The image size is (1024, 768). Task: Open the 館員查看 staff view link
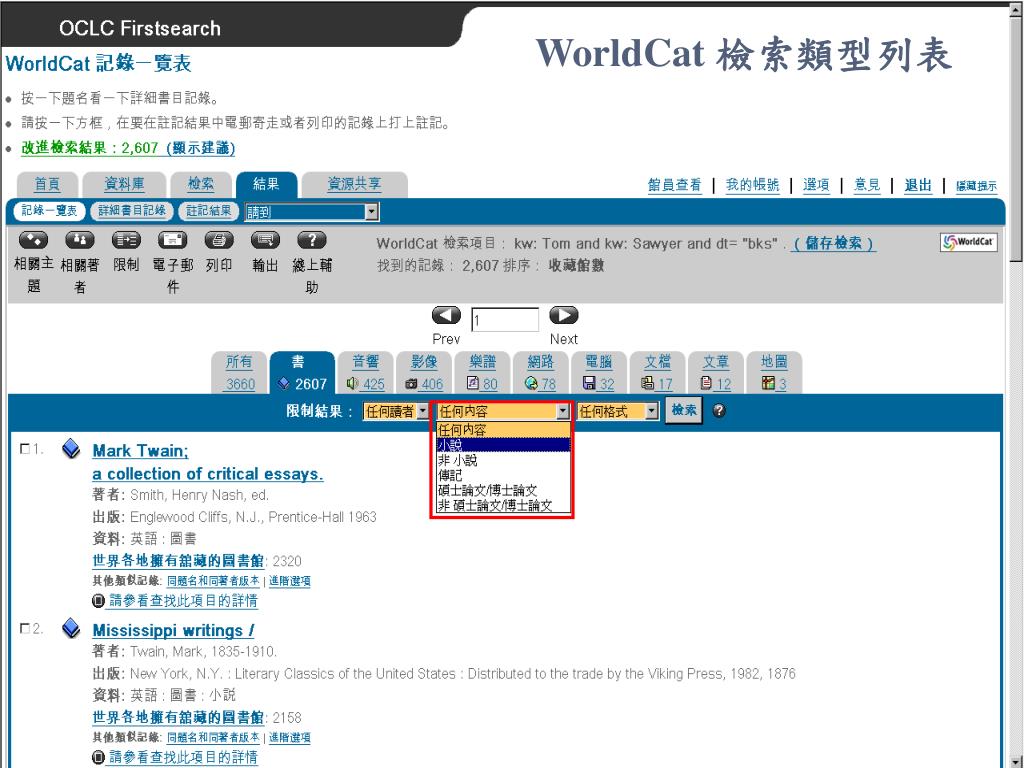pyautogui.click(x=675, y=185)
